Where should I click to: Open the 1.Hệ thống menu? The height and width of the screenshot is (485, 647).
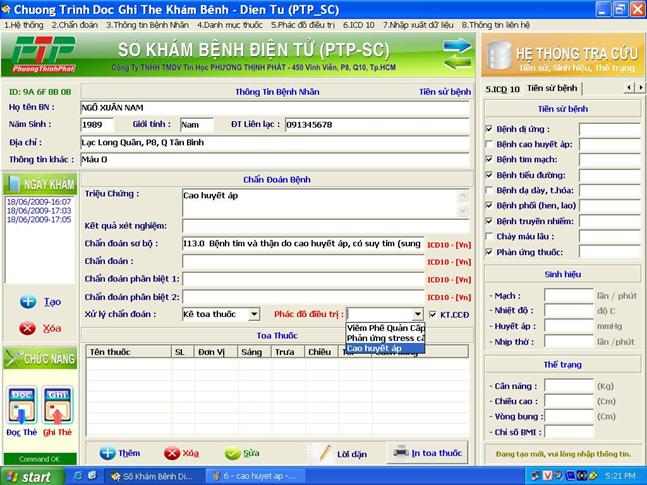(x=25, y=22)
